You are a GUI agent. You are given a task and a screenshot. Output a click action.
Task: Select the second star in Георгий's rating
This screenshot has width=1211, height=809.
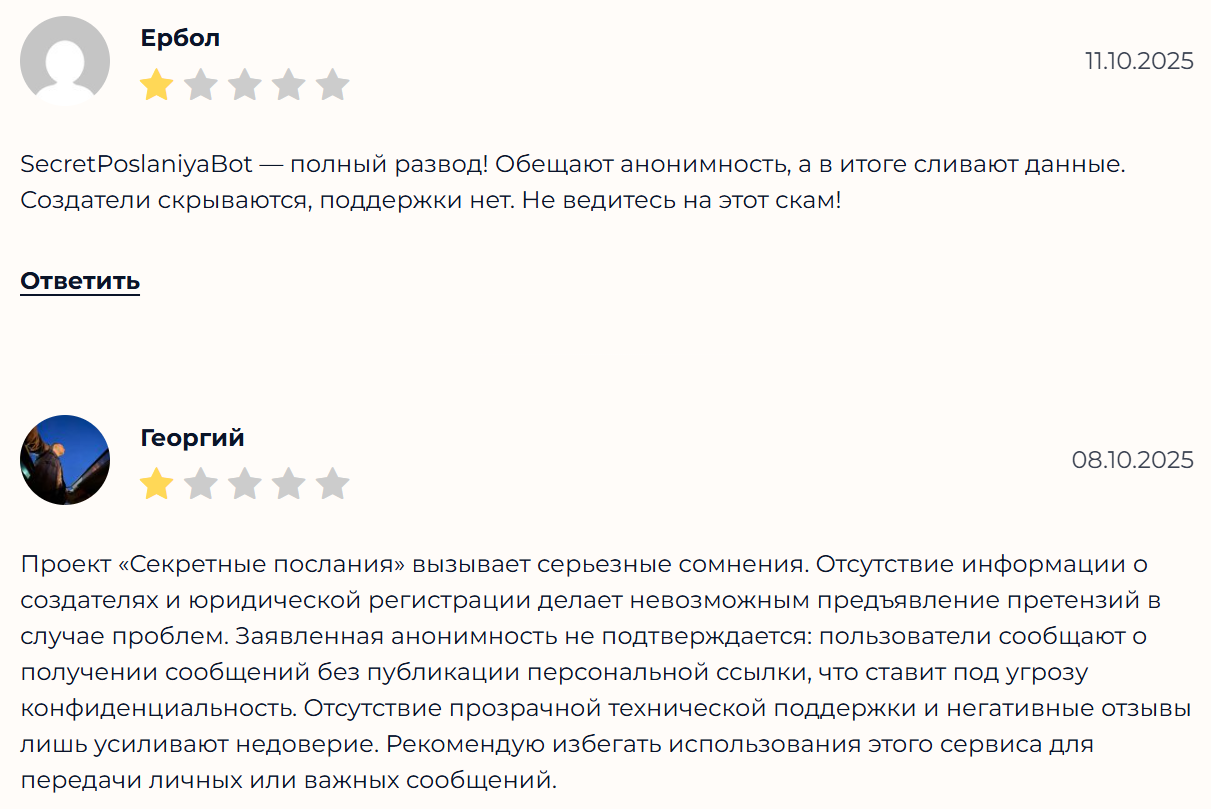(x=200, y=485)
